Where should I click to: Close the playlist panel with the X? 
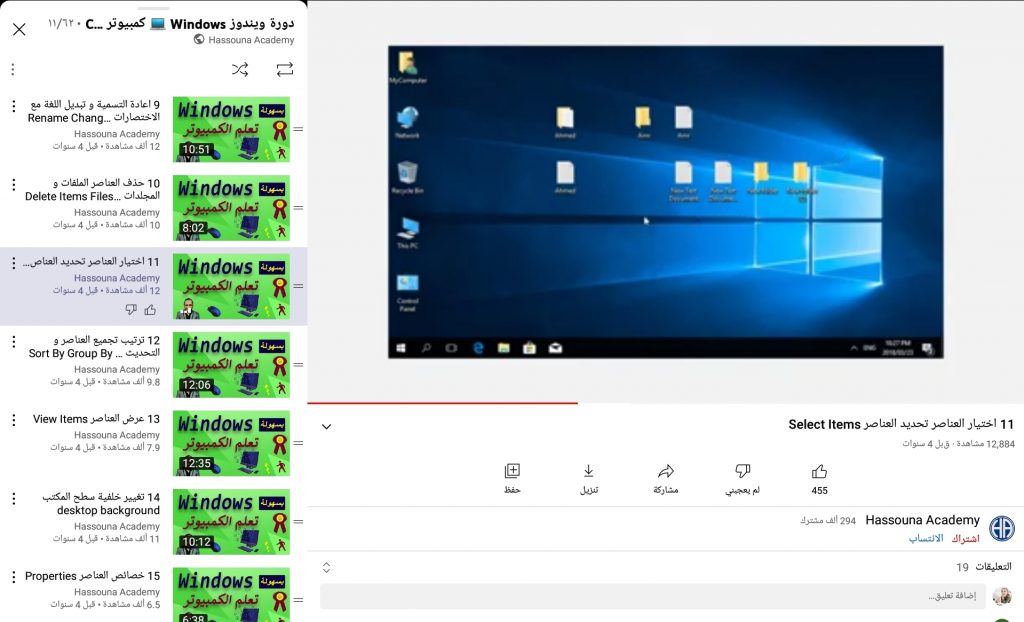coord(19,30)
